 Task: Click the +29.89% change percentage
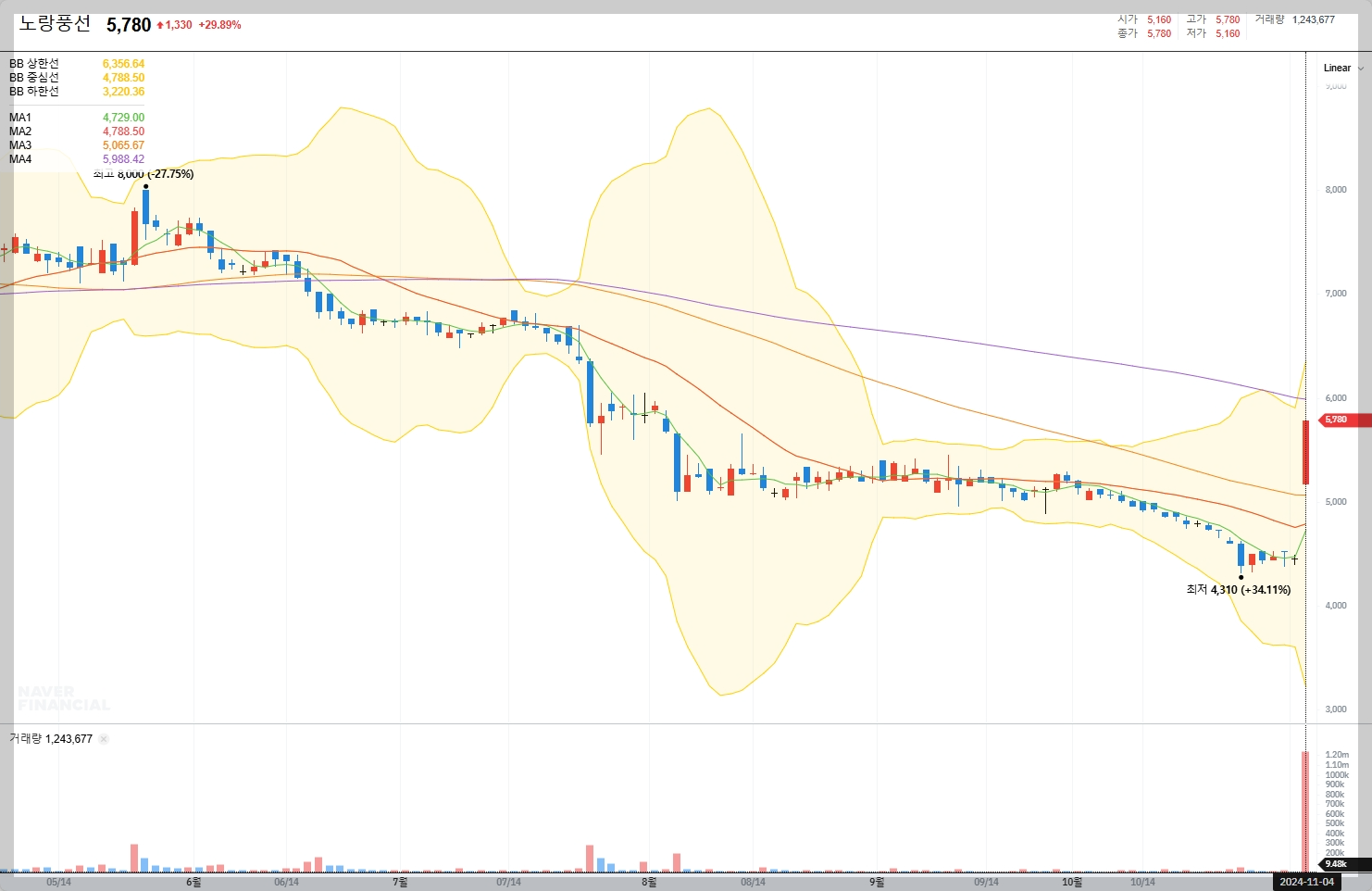(219, 25)
